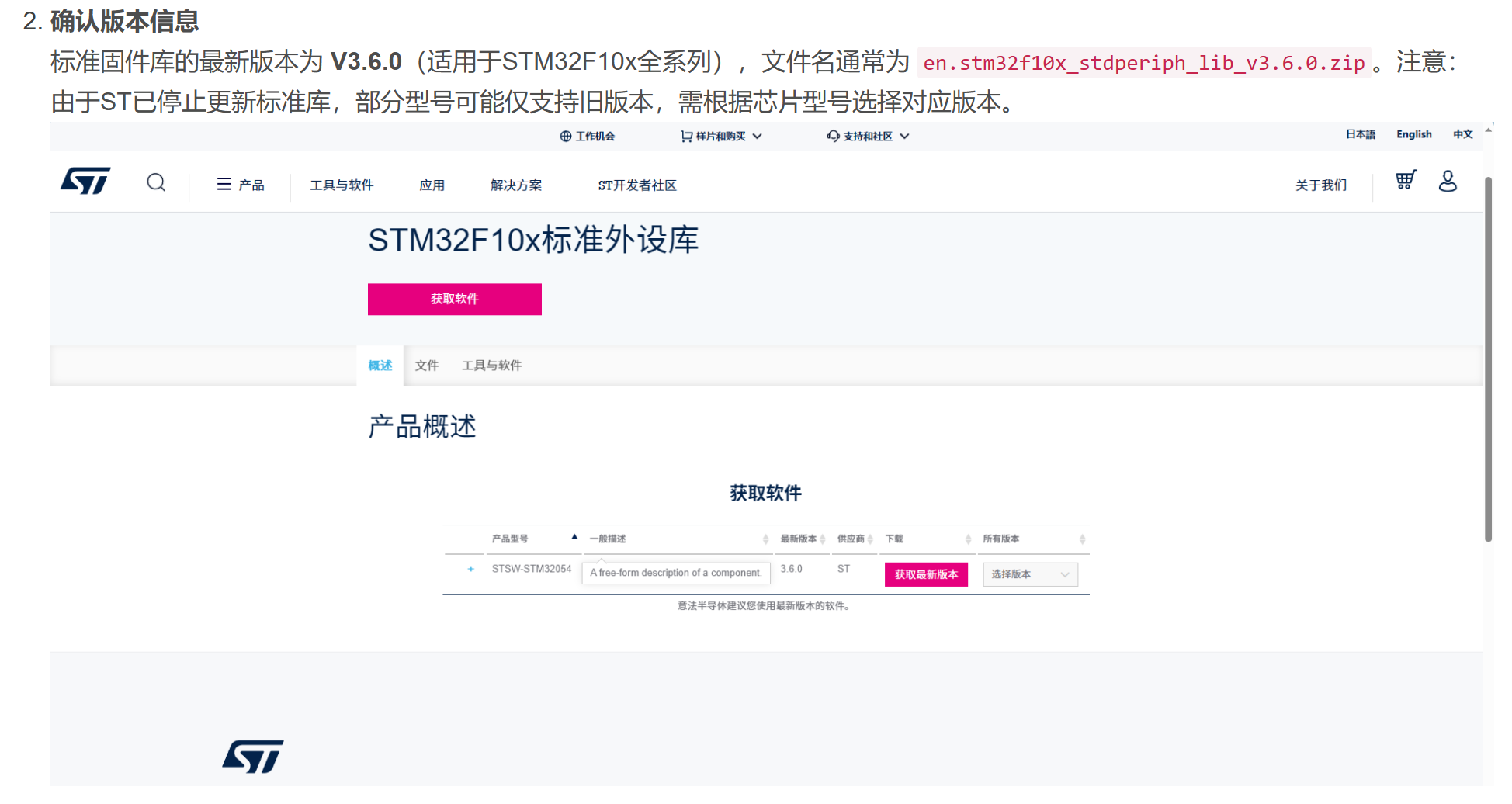This screenshot has width=1512, height=804.
Task: Open the 关于我们 menu
Action: click(x=1321, y=185)
